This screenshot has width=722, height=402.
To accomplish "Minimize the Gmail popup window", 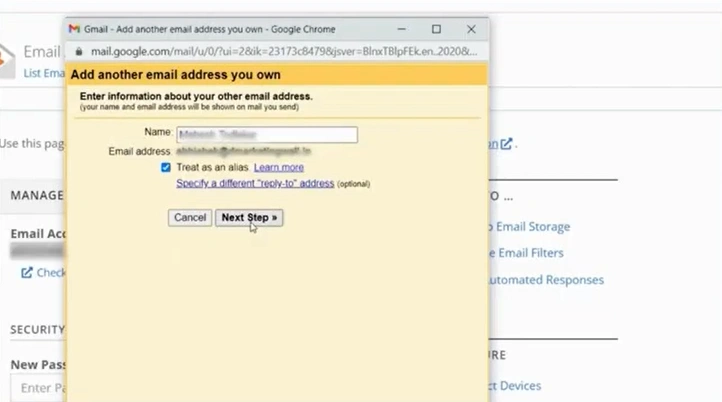I will pyautogui.click(x=402, y=29).
